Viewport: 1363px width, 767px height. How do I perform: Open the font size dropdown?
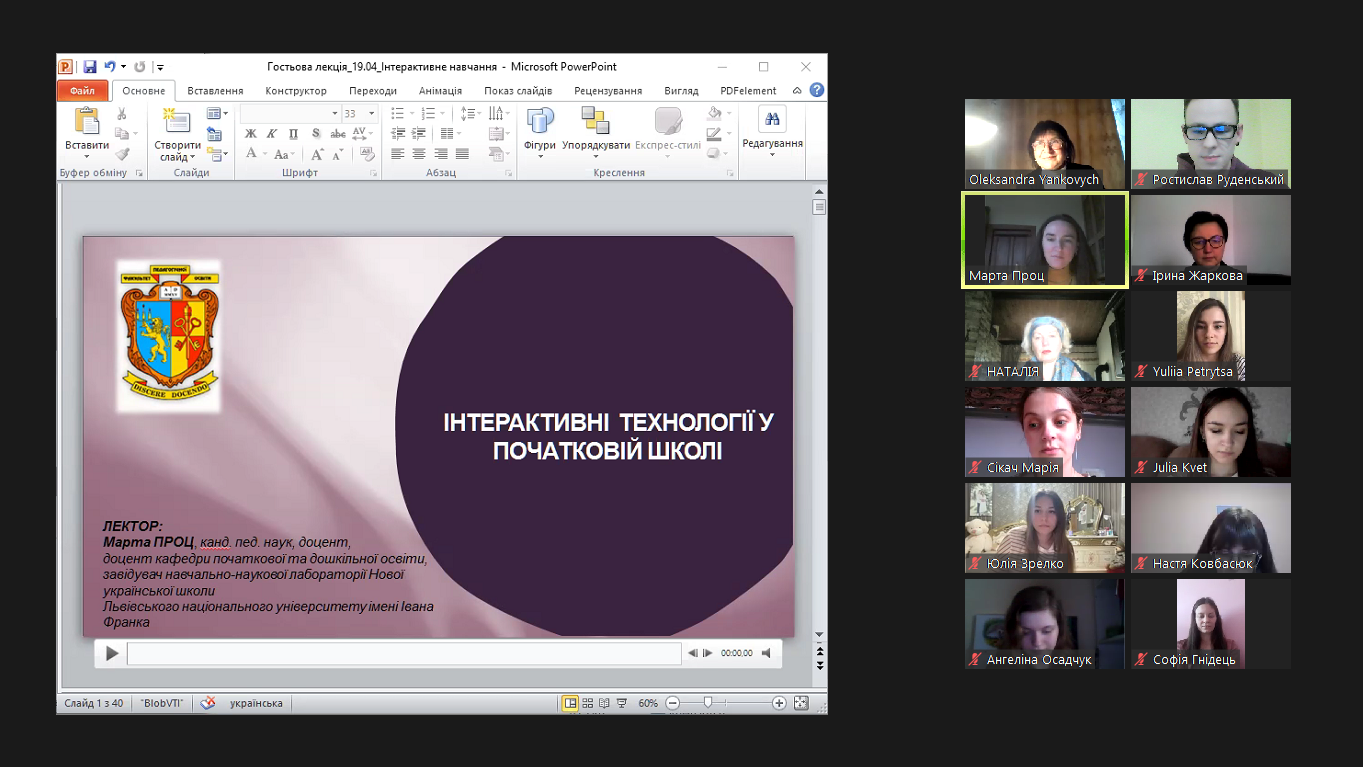click(371, 114)
